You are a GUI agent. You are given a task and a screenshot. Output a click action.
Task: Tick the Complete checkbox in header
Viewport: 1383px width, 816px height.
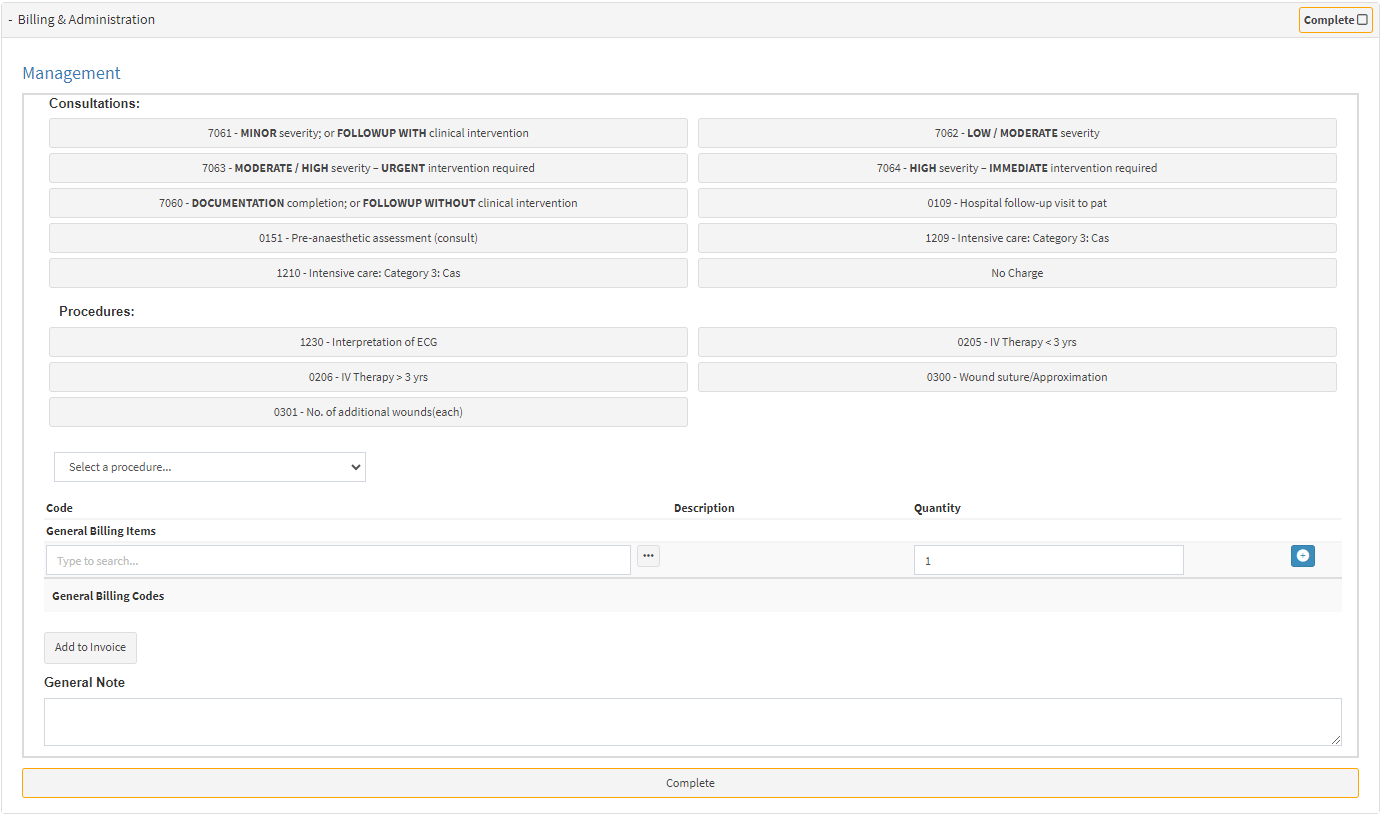[1362, 20]
